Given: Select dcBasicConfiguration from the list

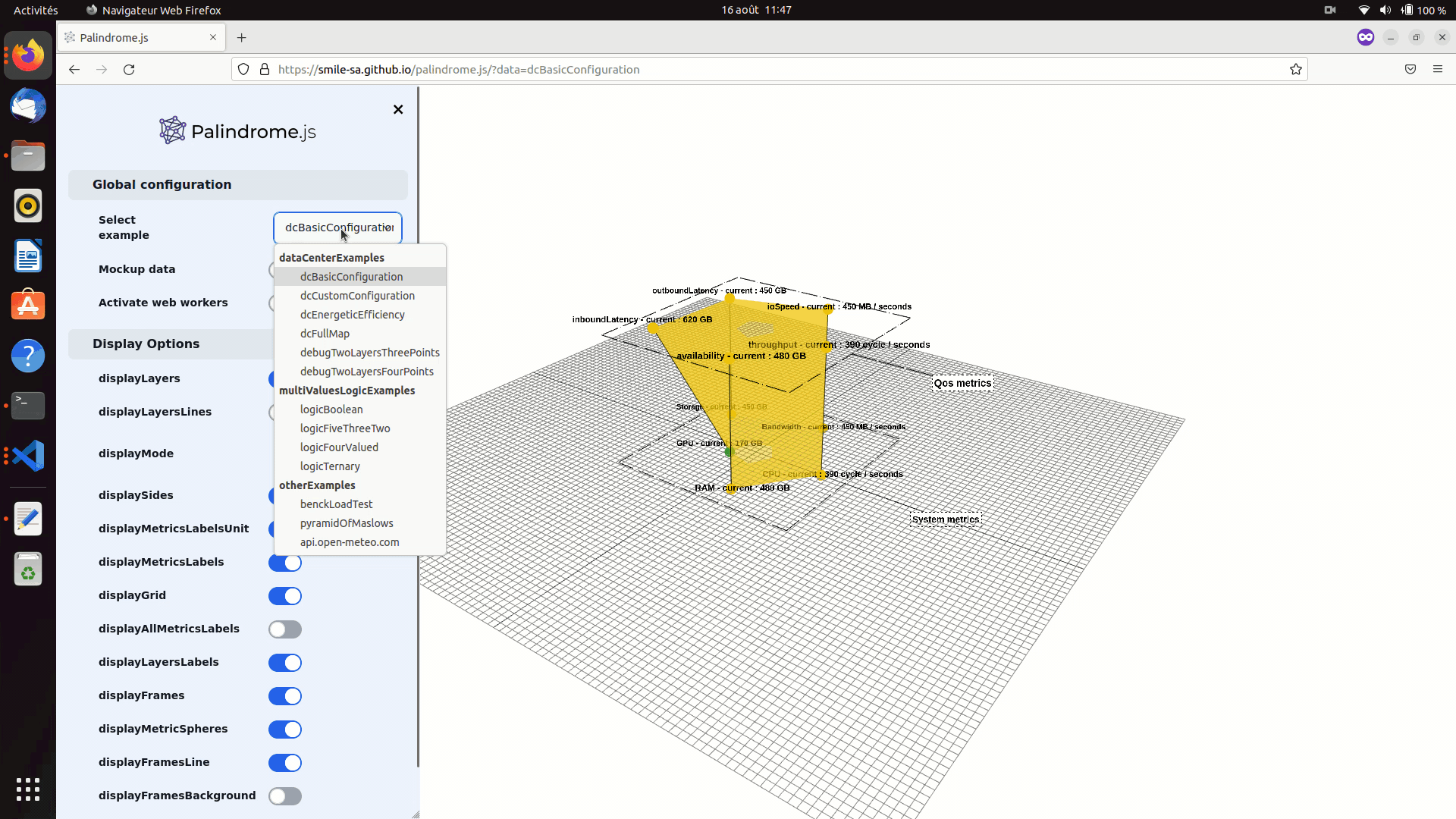Looking at the screenshot, I should pos(360,277).
